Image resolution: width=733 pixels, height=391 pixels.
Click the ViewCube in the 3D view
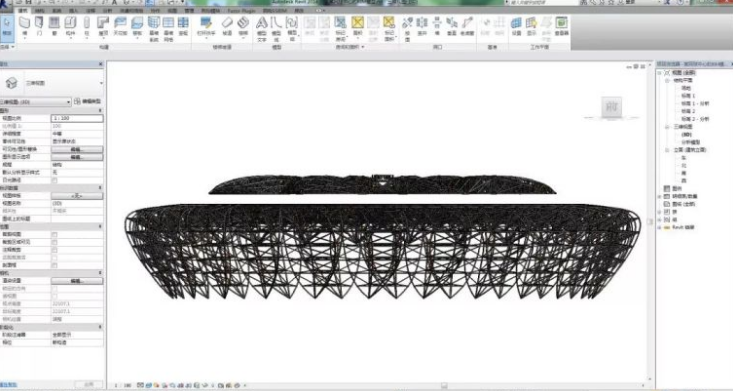[611, 107]
